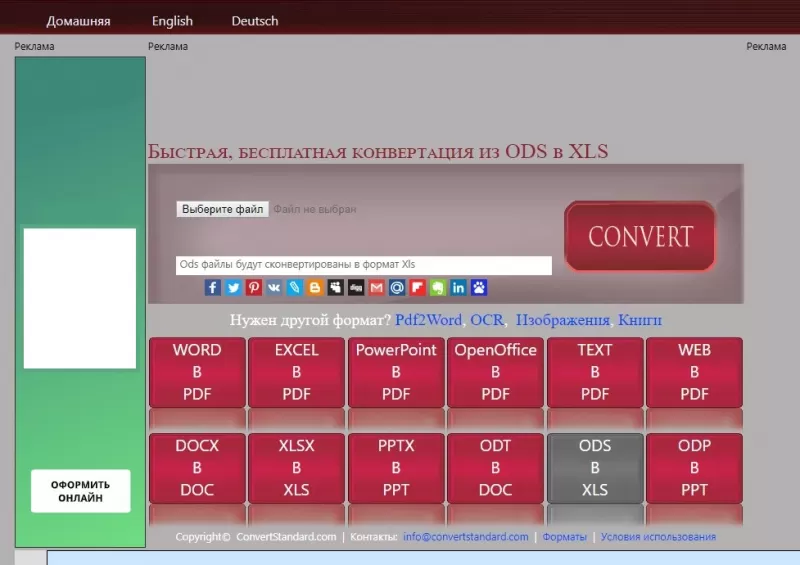Share via the Twitter bird icon

pyautogui.click(x=233, y=287)
